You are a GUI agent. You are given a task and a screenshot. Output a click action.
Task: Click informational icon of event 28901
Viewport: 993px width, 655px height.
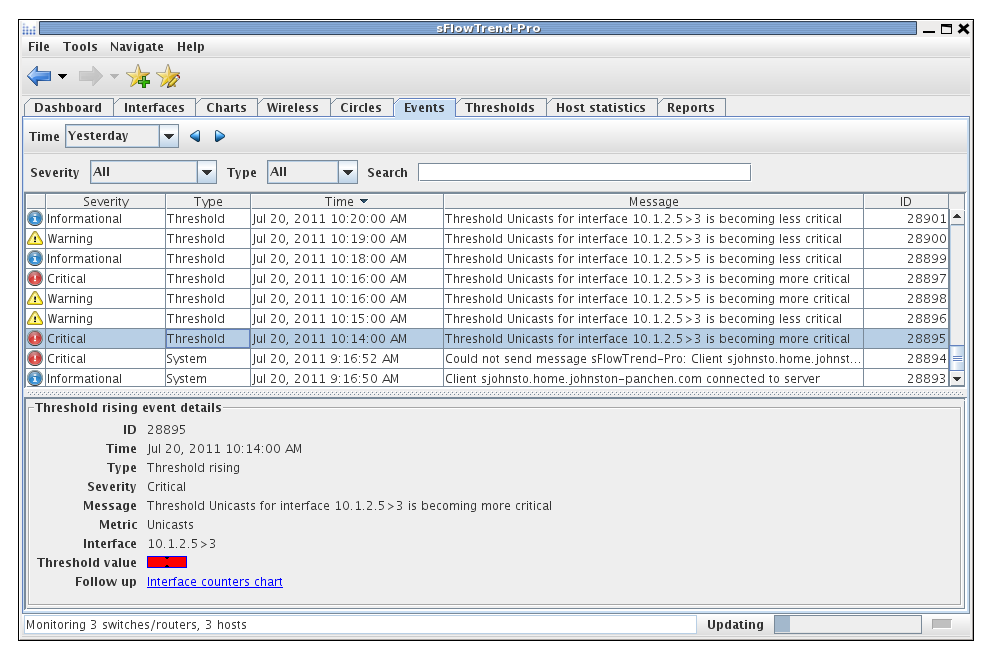[35, 219]
